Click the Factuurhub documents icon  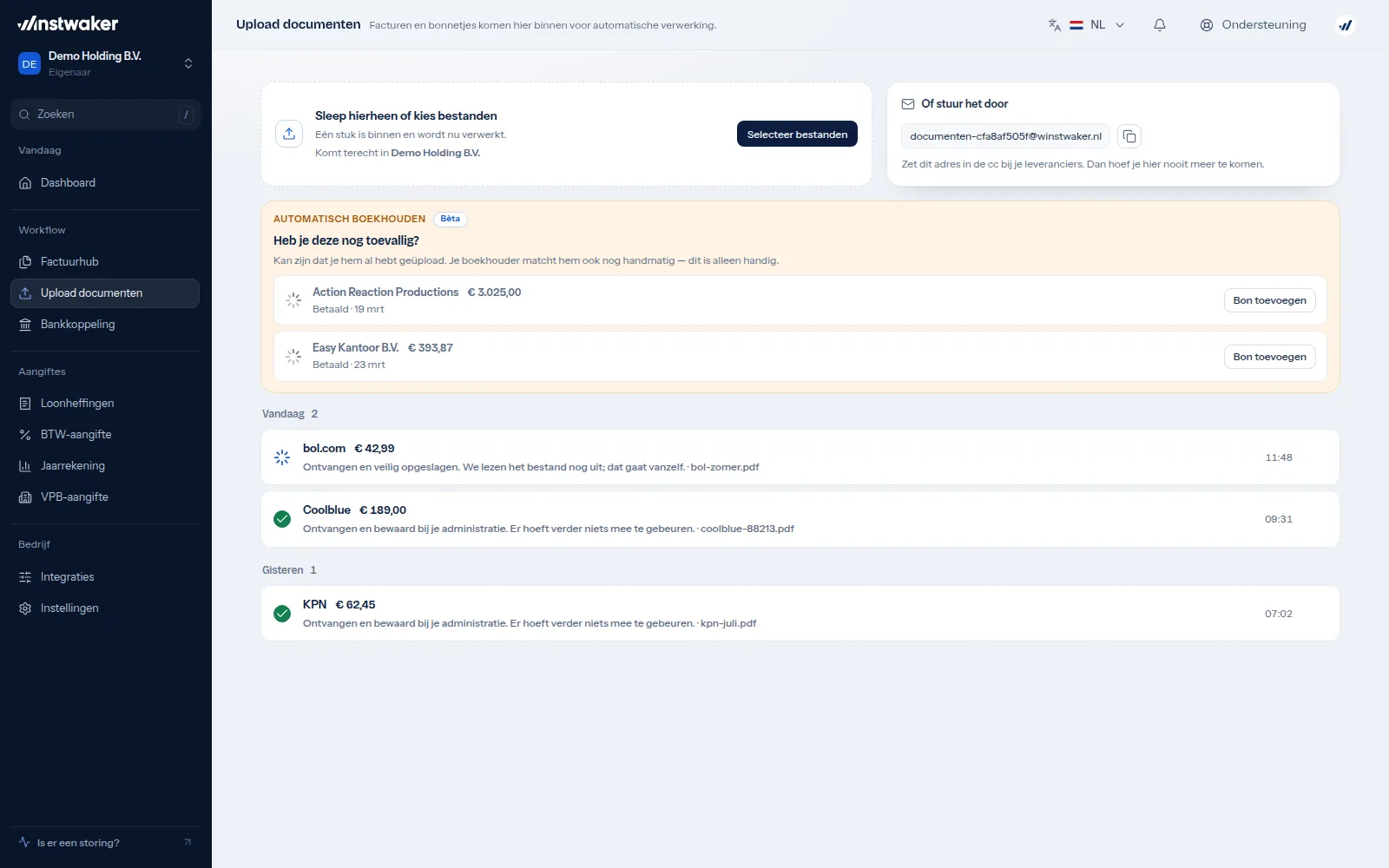(x=25, y=261)
